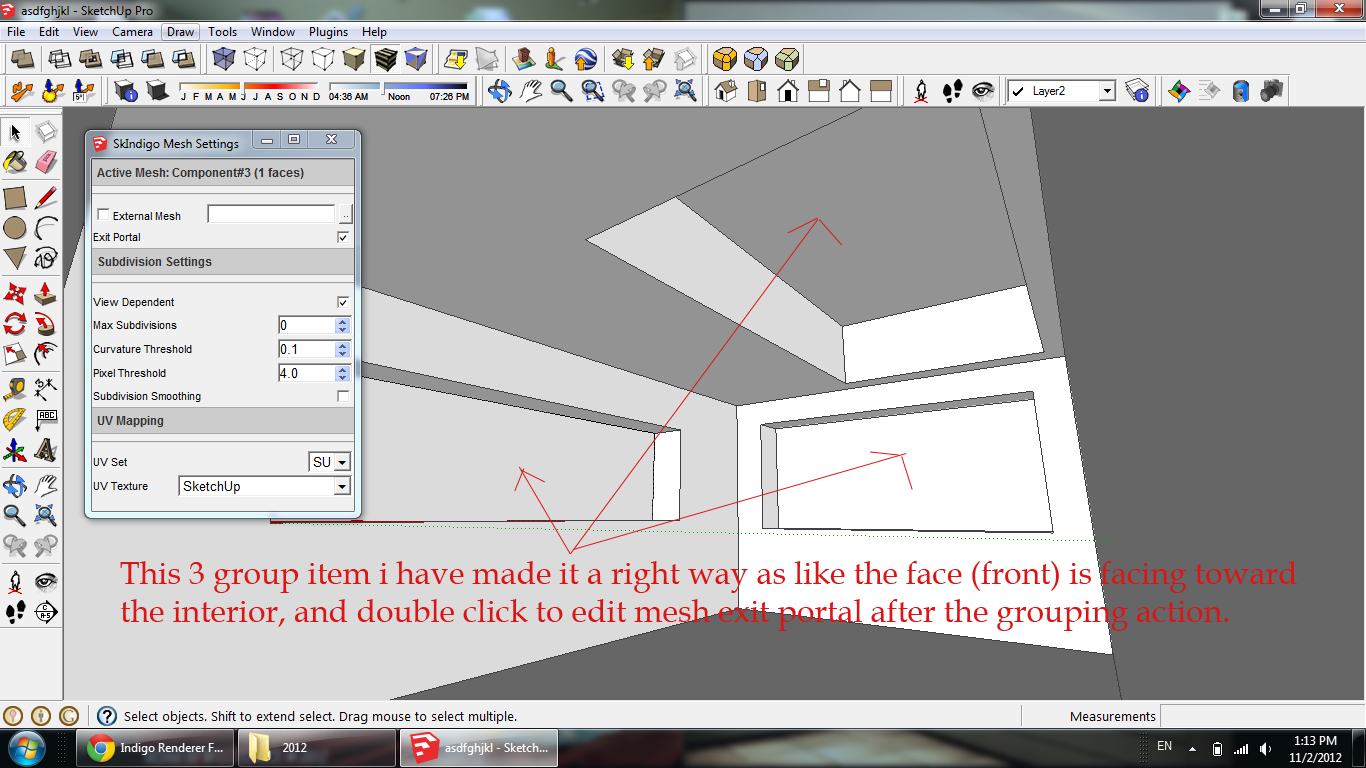The height and width of the screenshot is (768, 1366).
Task: Activate the Push/Pull tool
Action: point(46,293)
